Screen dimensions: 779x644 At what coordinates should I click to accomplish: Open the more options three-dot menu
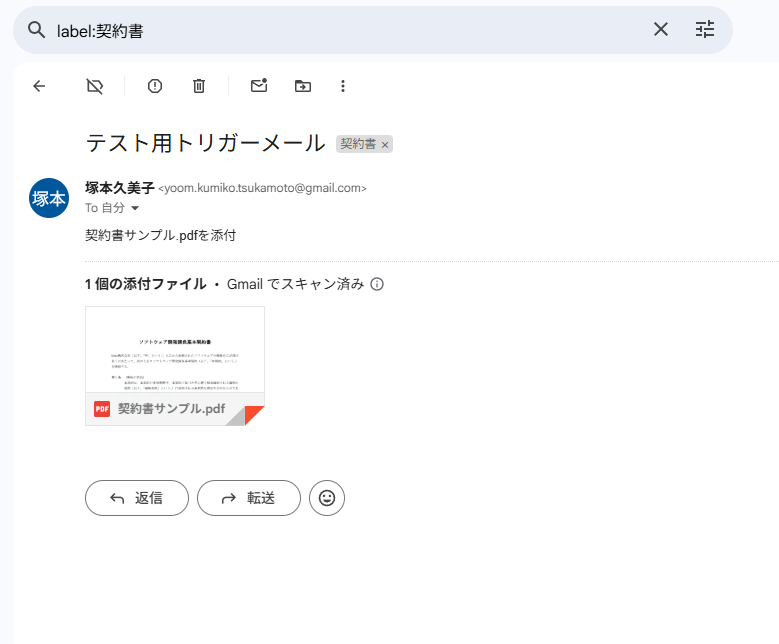coord(343,86)
